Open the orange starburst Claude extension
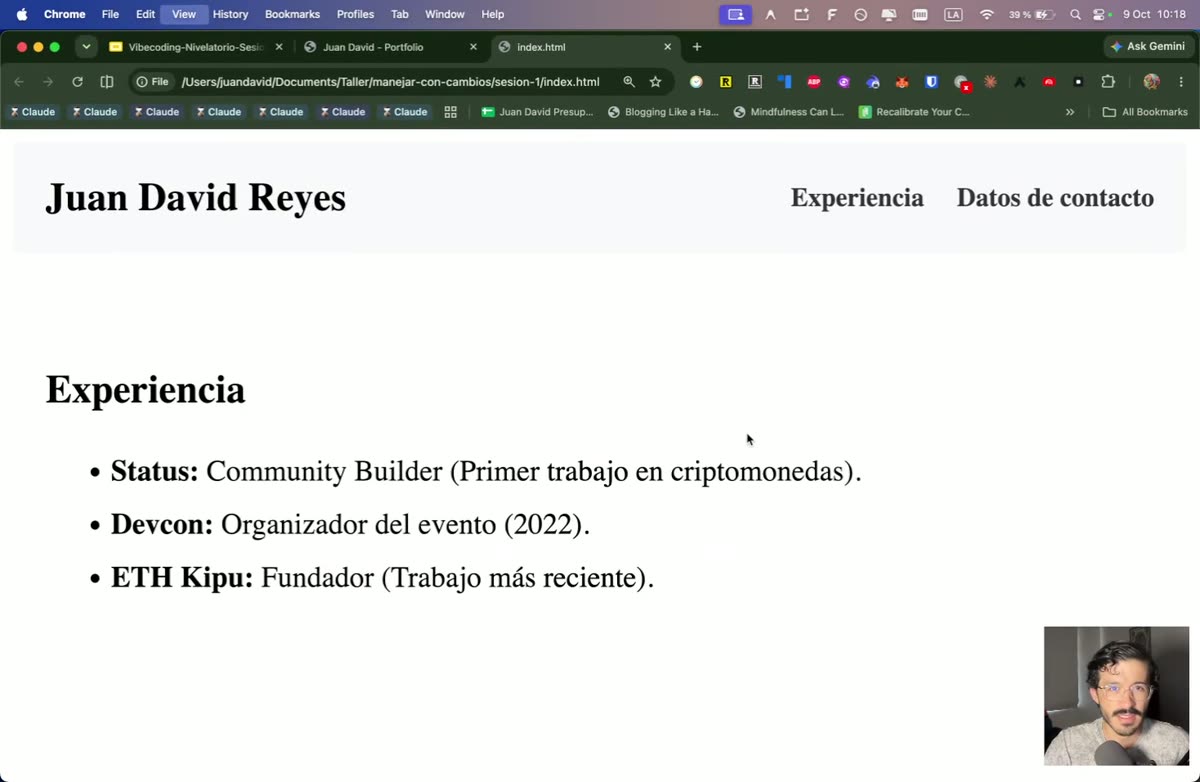1200x782 pixels. click(990, 82)
